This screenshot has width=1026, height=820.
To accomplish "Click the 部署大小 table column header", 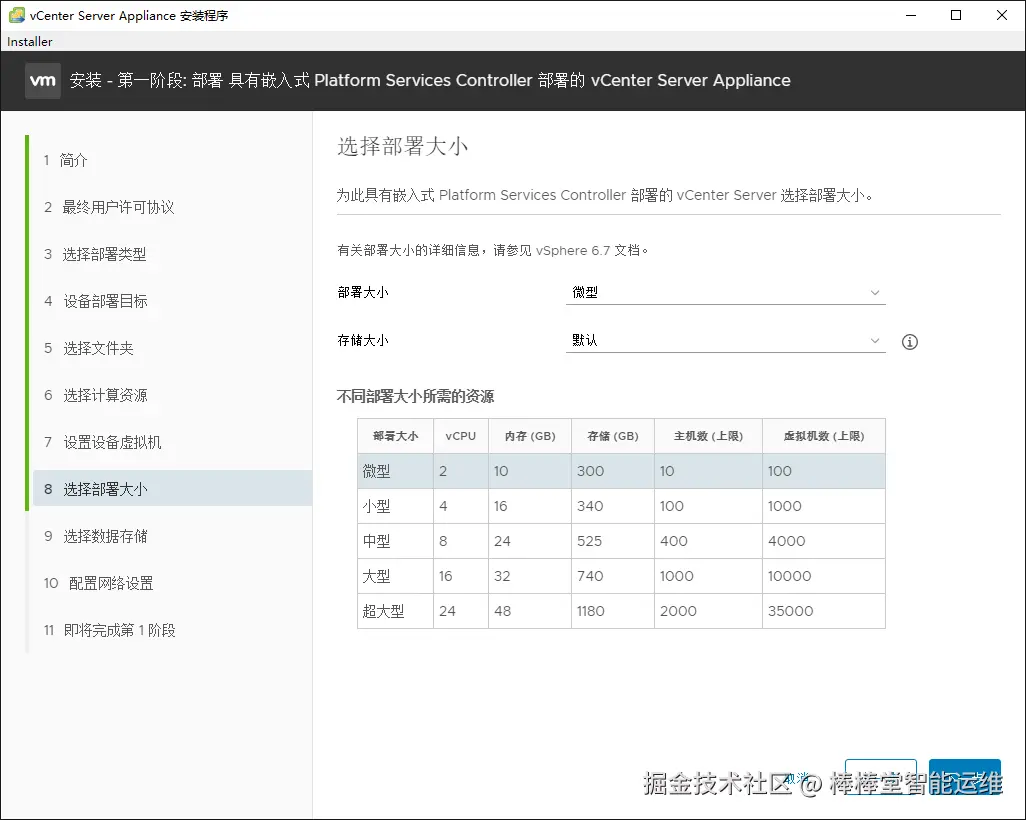I will (395, 436).
